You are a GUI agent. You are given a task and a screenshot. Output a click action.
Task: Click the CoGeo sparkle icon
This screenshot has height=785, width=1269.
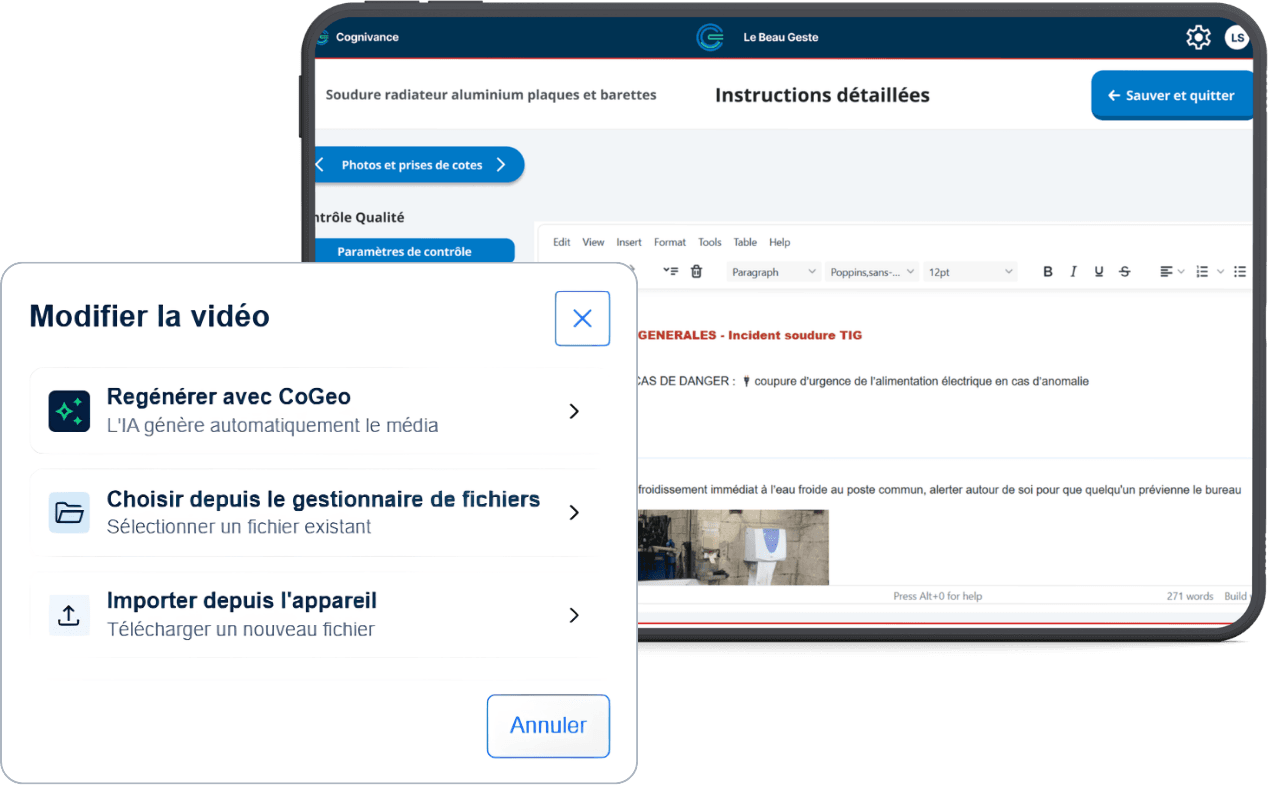point(69,411)
